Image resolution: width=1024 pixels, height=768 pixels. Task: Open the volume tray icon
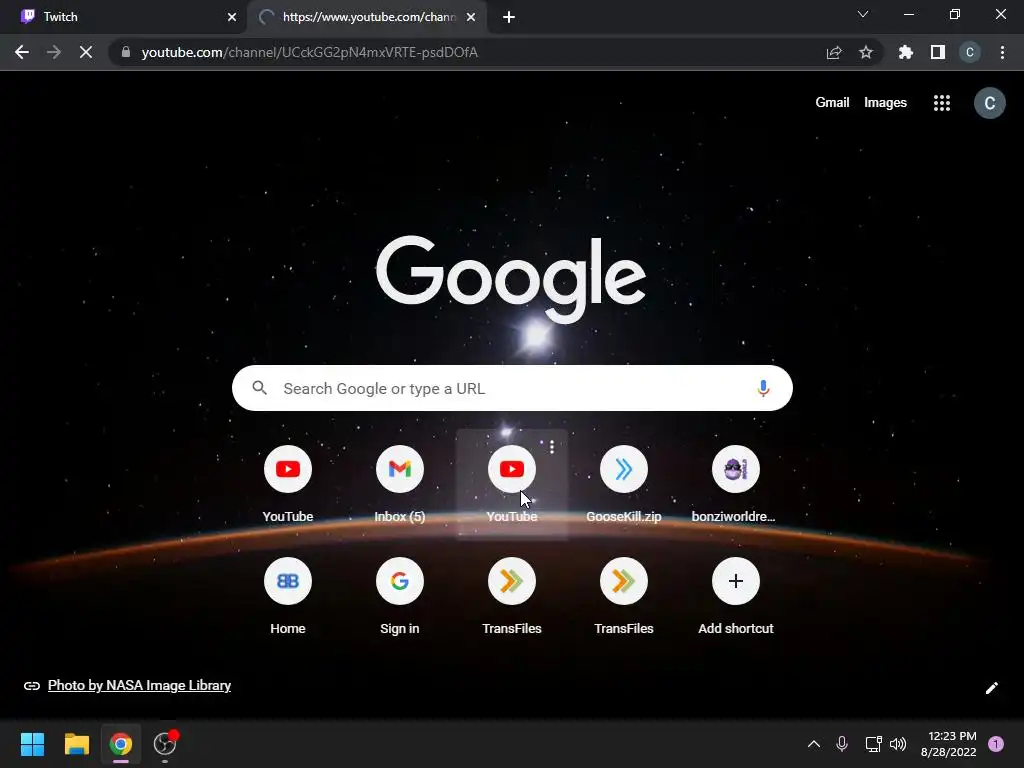click(898, 744)
